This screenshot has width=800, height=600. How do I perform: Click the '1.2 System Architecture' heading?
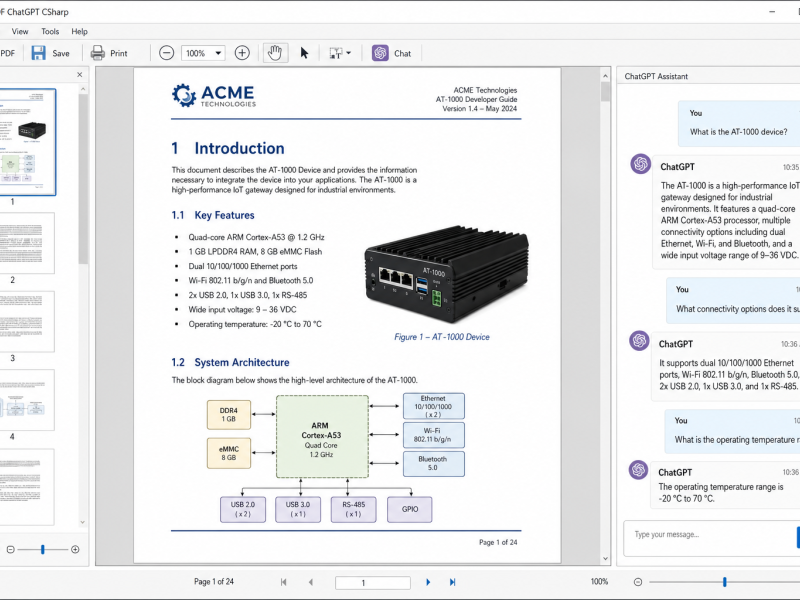tap(231, 362)
